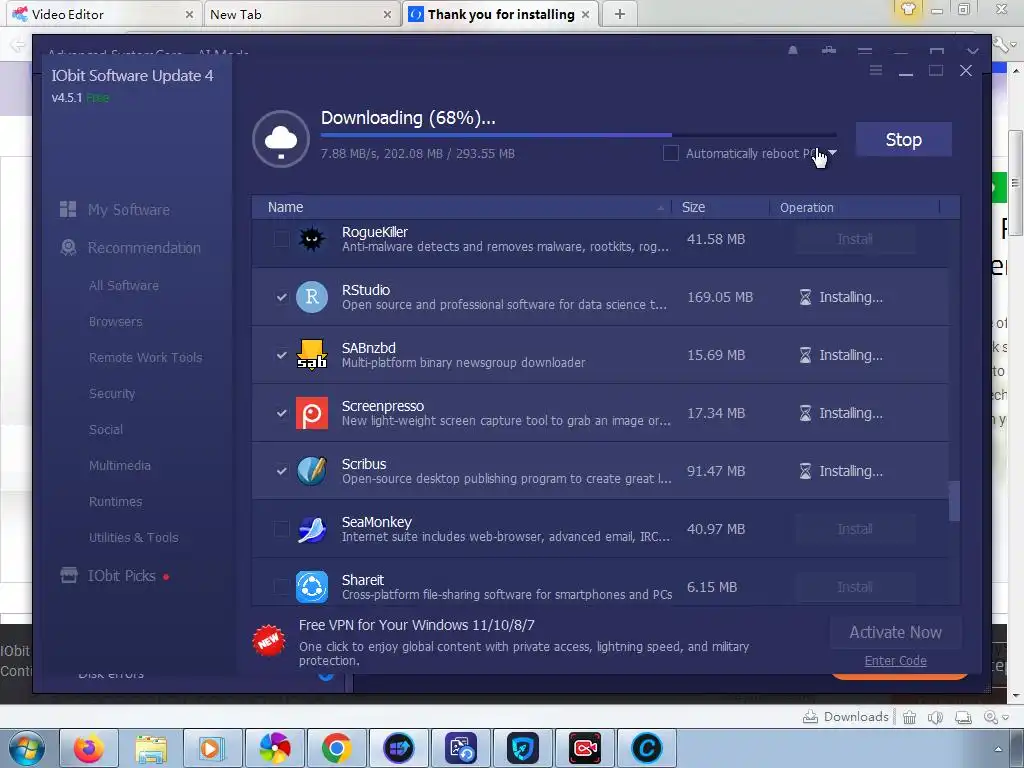Image resolution: width=1024 pixels, height=768 pixels.
Task: Select the Social category
Action: click(106, 430)
